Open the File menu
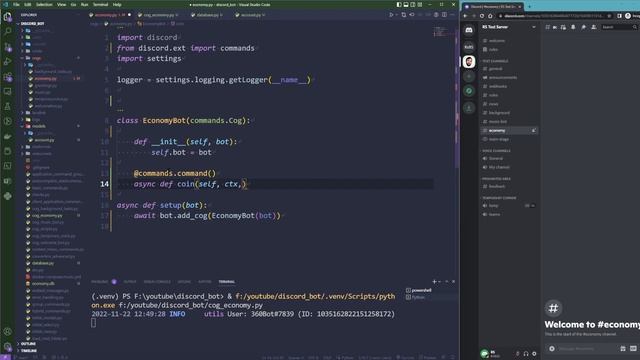The height and width of the screenshot is (360, 640). (16, 4)
